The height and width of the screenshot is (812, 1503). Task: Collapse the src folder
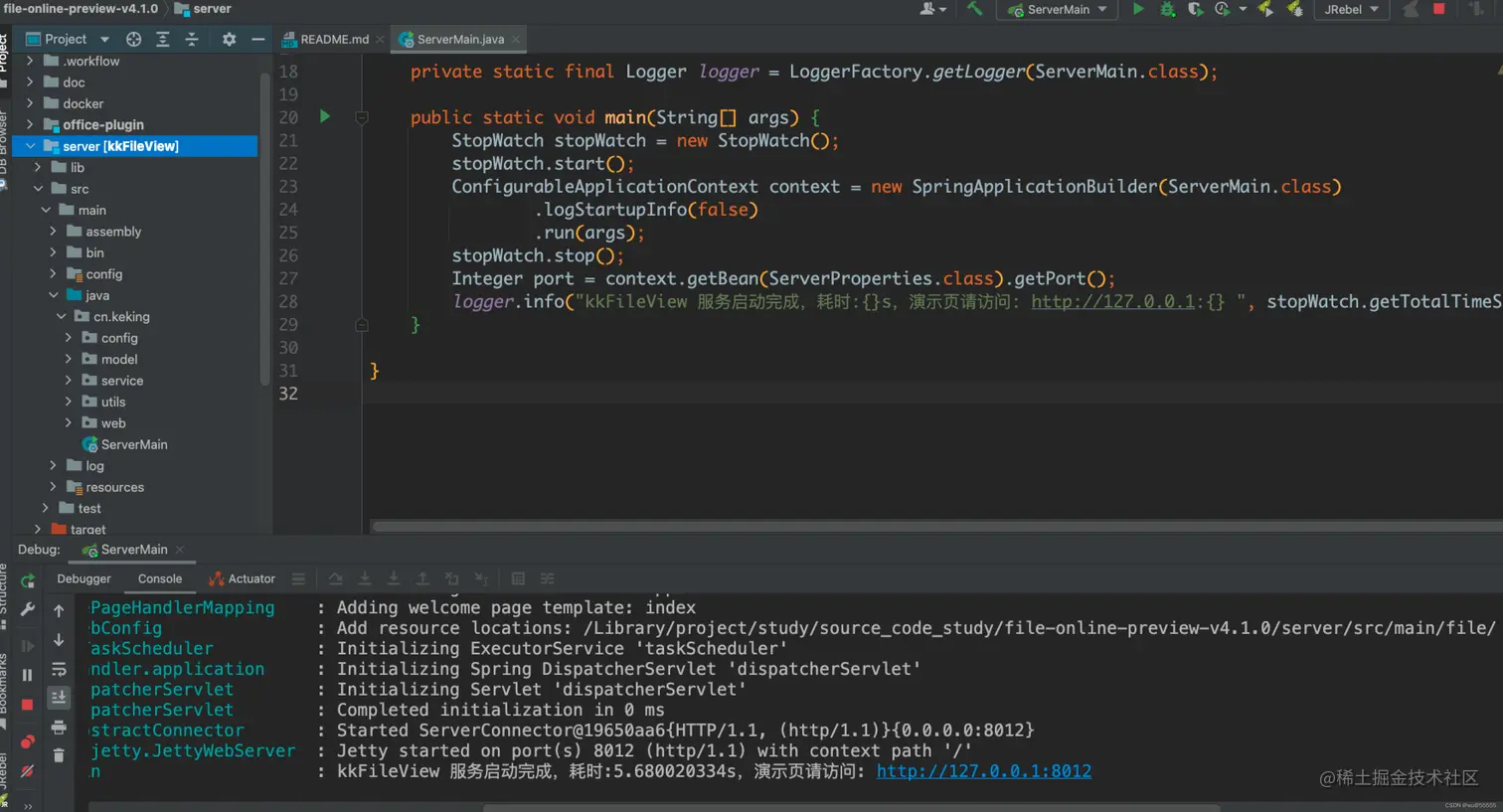point(38,189)
